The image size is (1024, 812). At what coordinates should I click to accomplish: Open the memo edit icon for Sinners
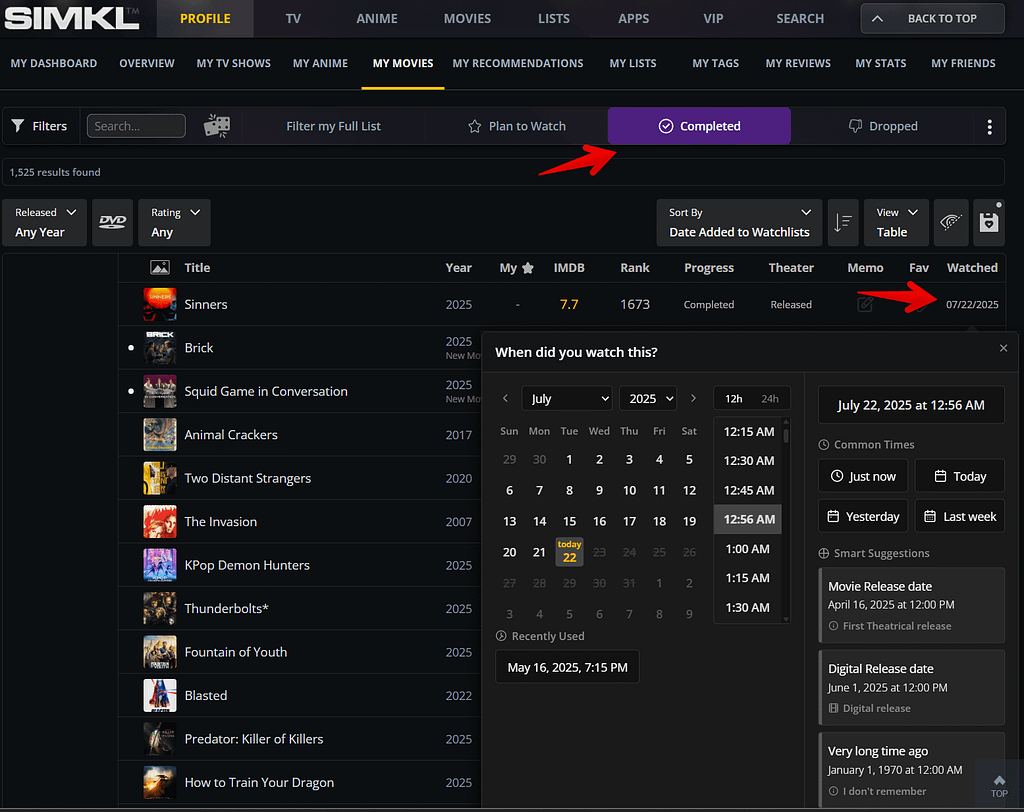(x=865, y=304)
